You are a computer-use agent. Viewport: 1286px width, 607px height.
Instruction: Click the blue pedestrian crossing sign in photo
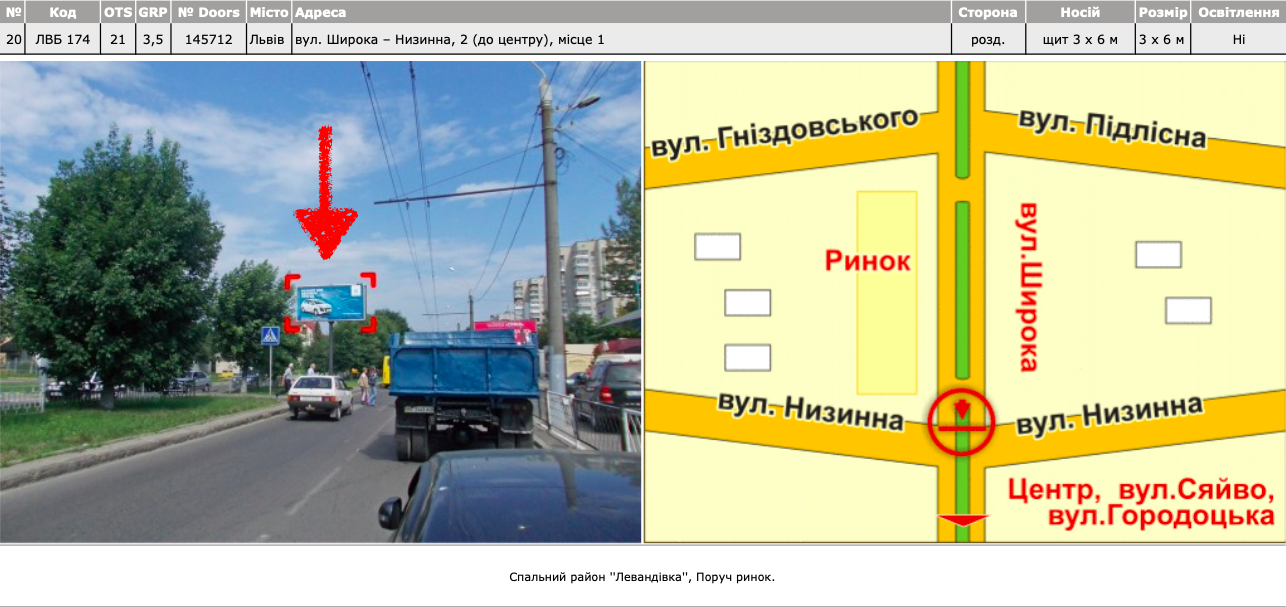[270, 335]
